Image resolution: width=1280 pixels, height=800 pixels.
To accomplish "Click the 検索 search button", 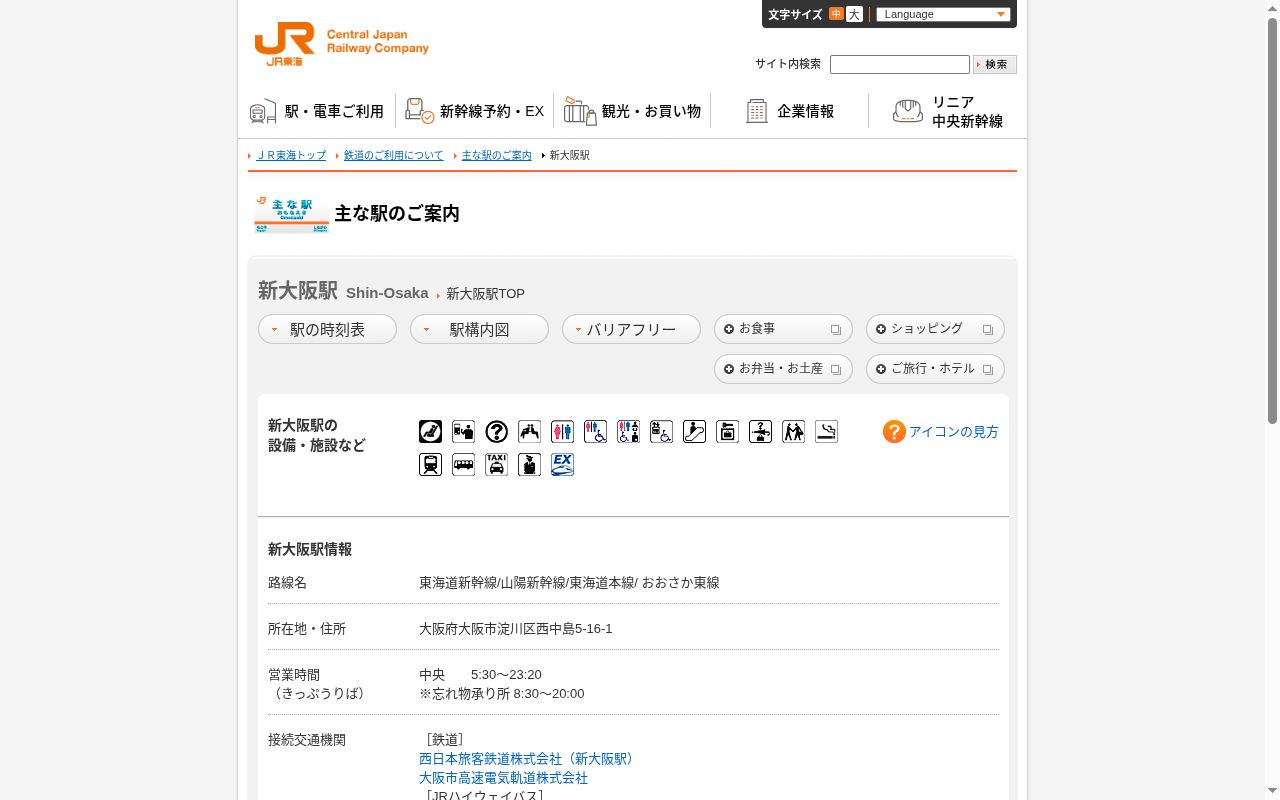I will coord(995,64).
